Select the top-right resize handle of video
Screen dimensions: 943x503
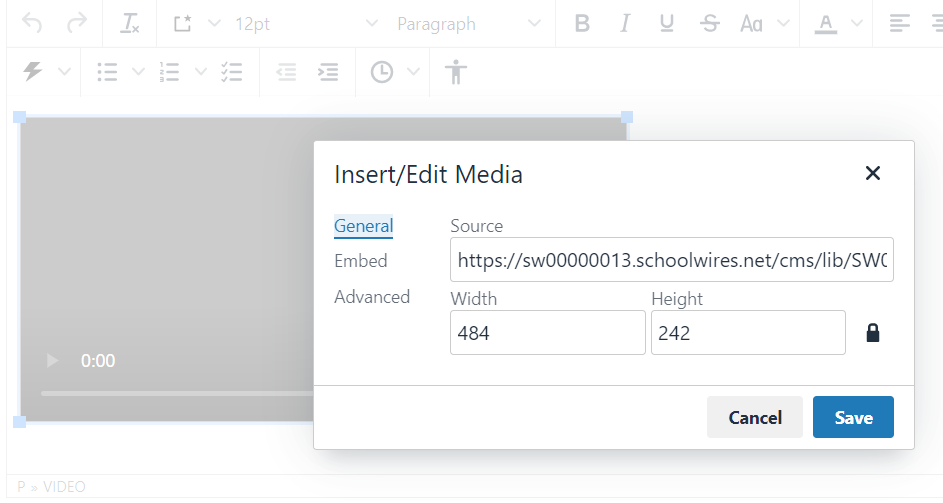click(x=627, y=117)
